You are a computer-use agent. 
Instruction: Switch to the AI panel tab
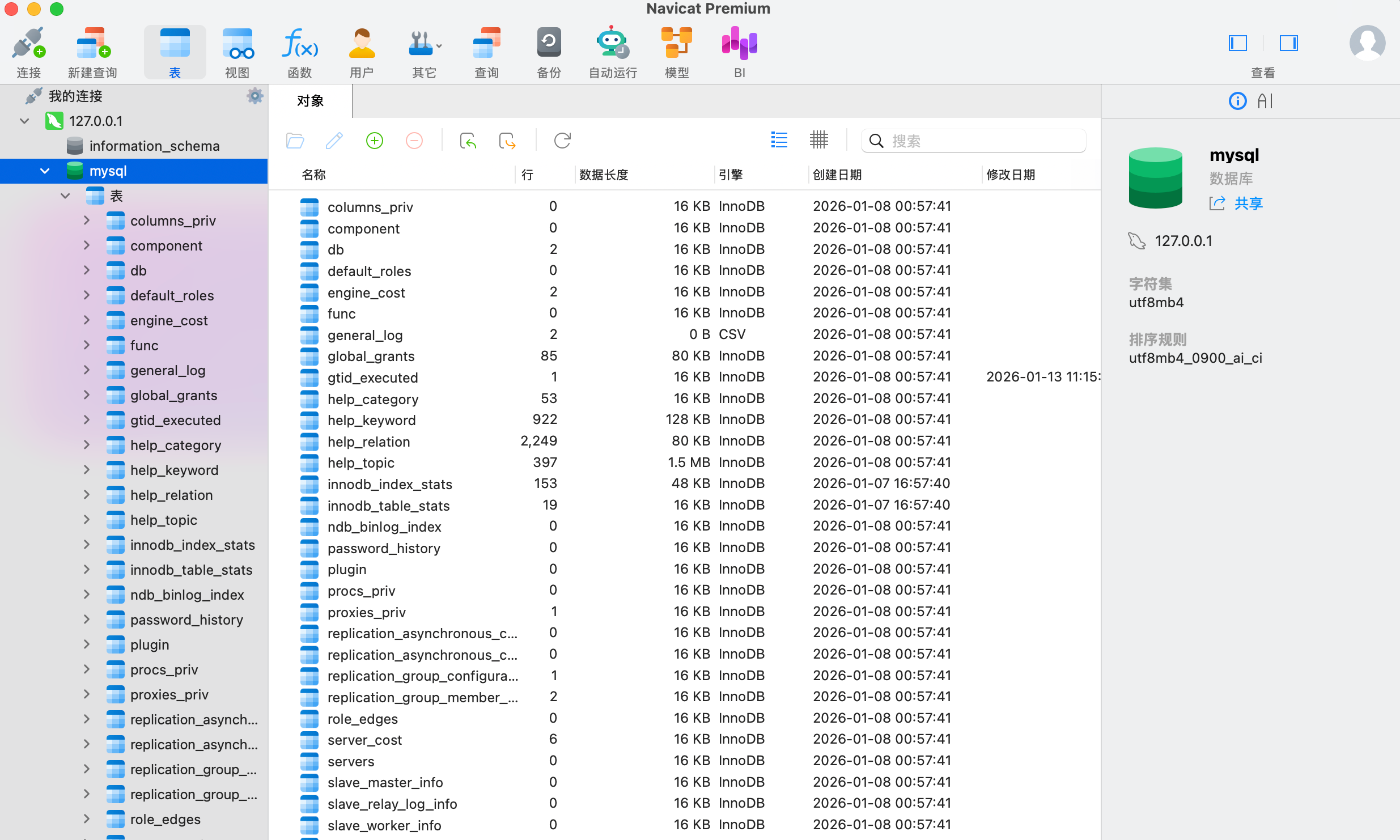pos(1265,101)
